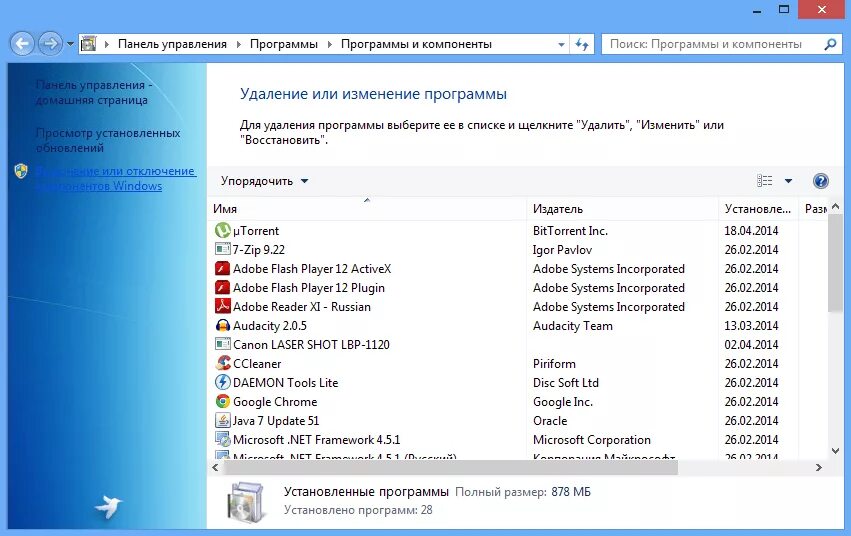Click Microsoft .NET Framework 4.5.1 icon
This screenshot has height=536, width=851.
click(223, 439)
